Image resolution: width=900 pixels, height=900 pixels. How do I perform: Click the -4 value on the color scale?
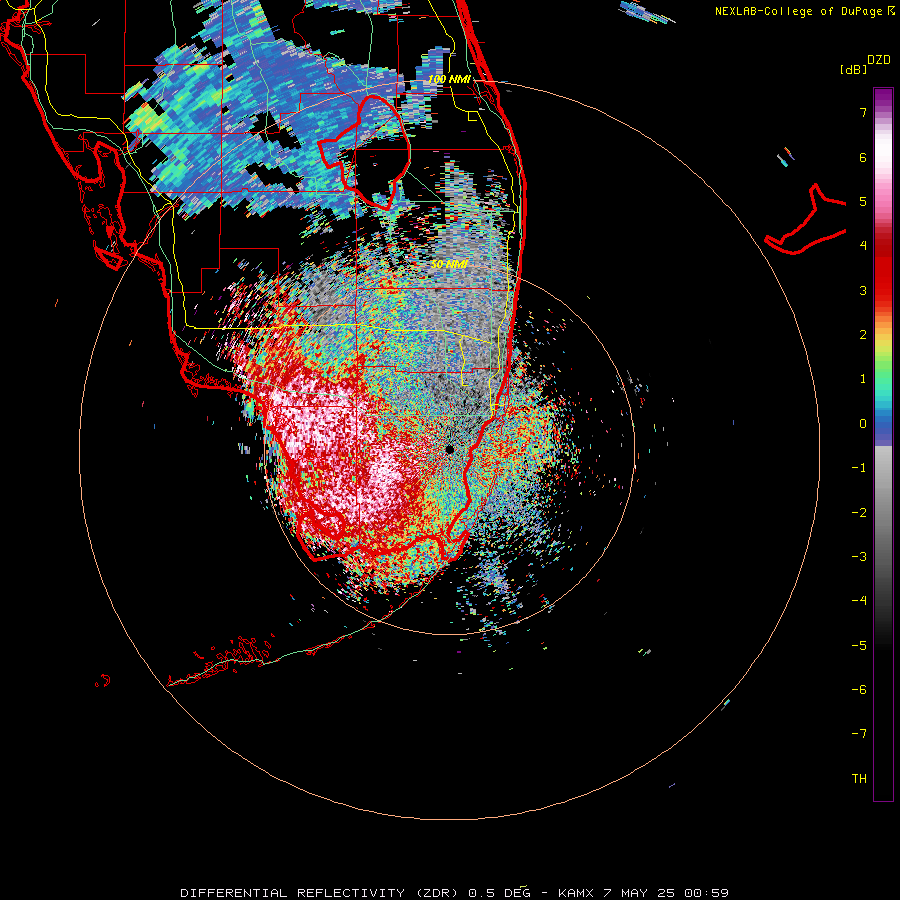859,601
